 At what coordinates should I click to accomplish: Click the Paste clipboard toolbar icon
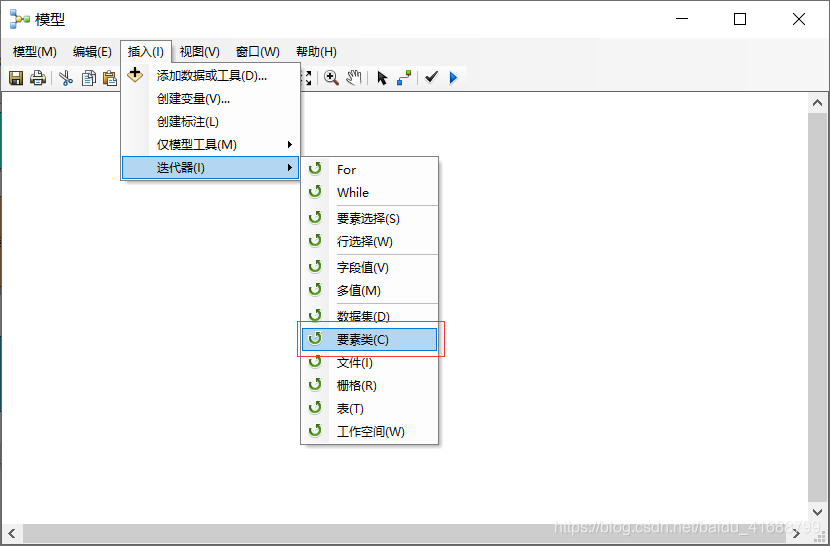pyautogui.click(x=110, y=78)
